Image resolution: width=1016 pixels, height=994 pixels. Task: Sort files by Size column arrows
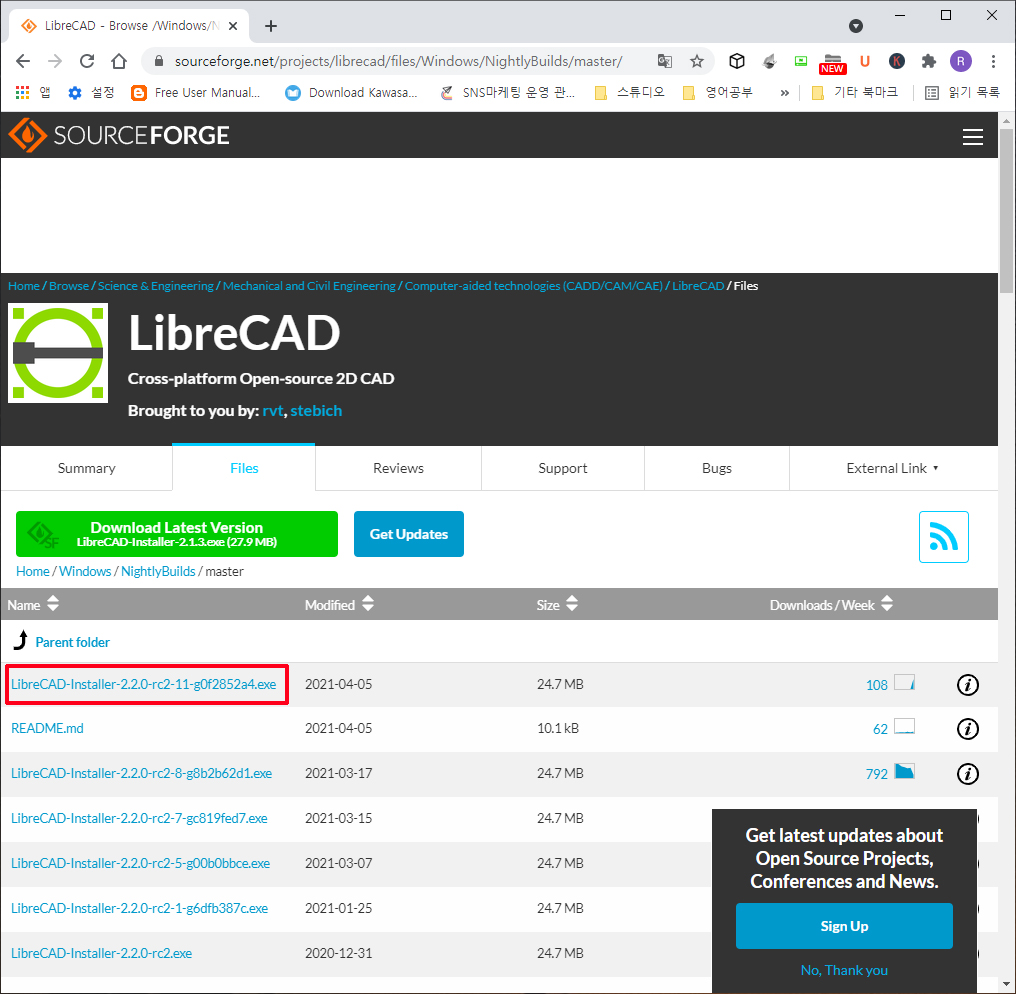572,604
